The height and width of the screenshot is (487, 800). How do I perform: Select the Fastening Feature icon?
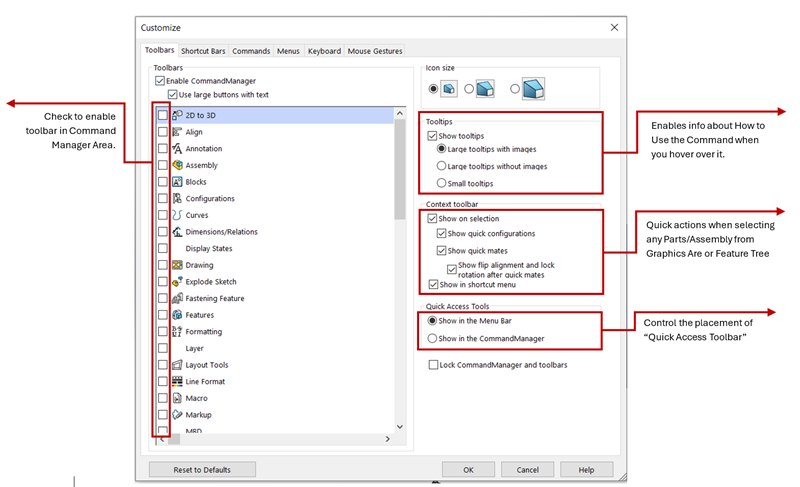pos(177,298)
